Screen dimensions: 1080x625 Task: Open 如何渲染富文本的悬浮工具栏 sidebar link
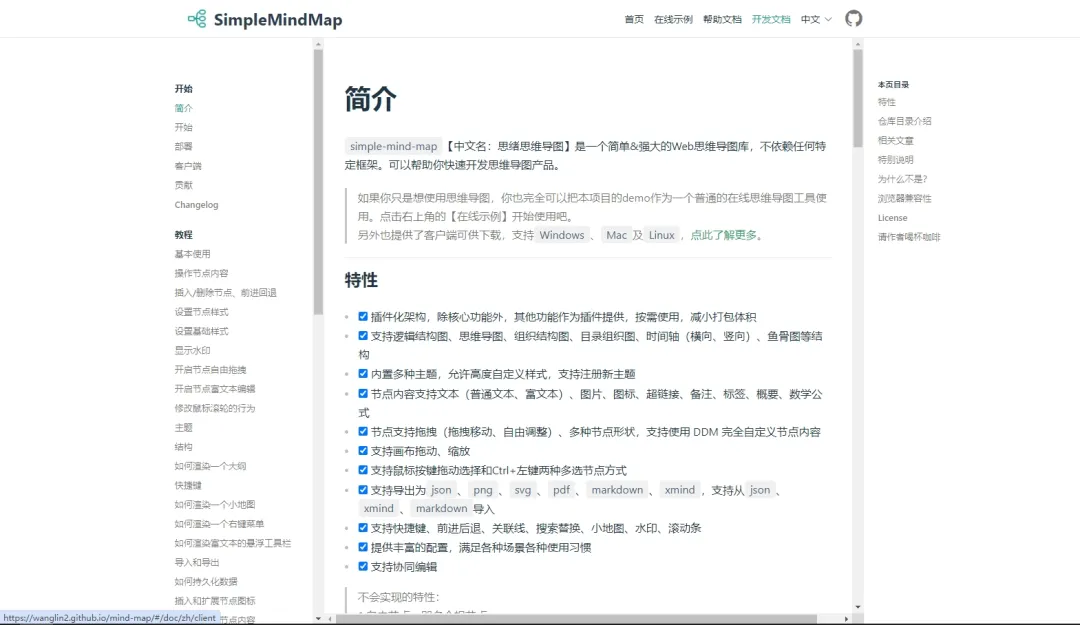(233, 544)
